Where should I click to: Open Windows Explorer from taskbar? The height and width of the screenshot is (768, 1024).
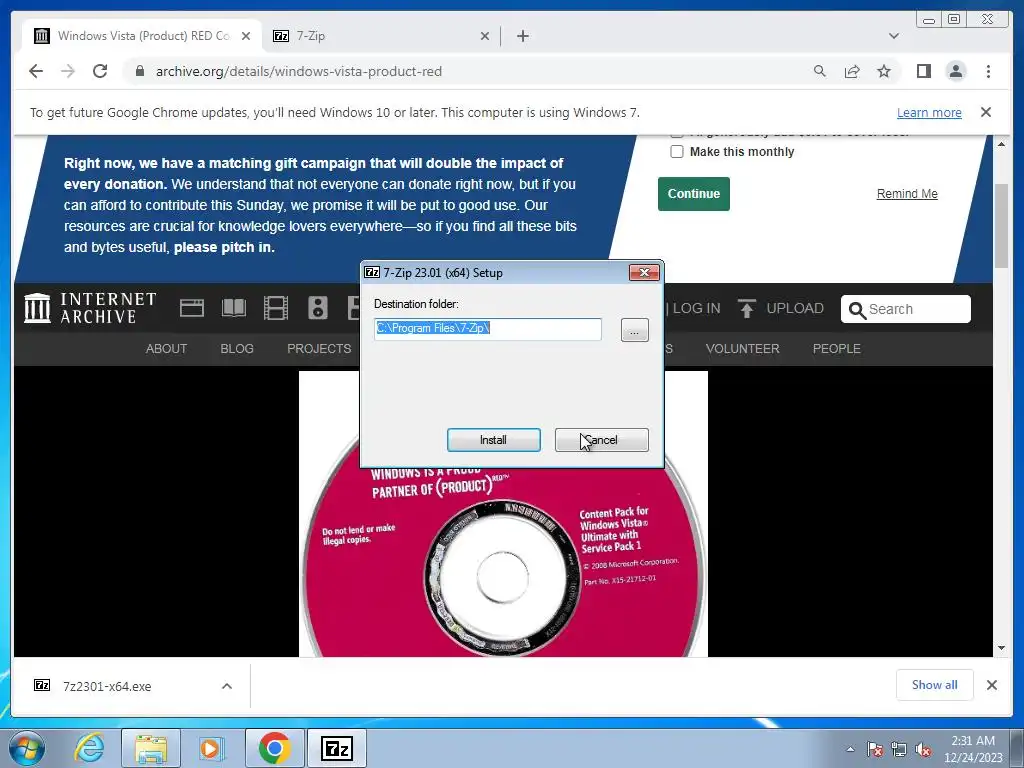click(151, 748)
